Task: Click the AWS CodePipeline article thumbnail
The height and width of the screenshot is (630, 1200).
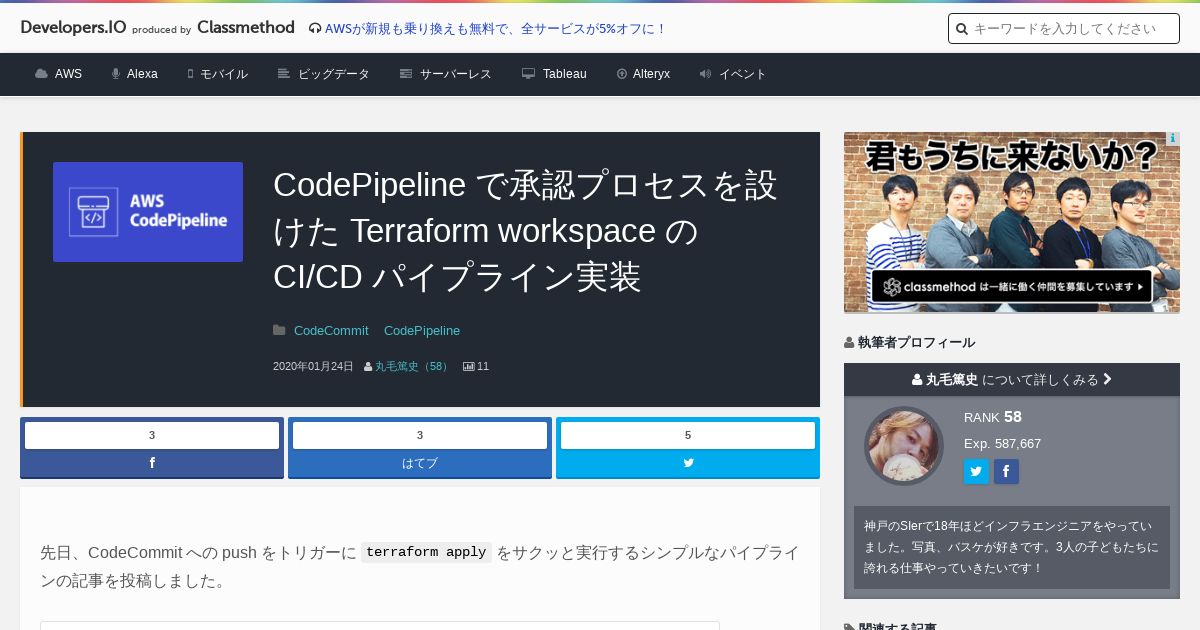Action: click(148, 212)
